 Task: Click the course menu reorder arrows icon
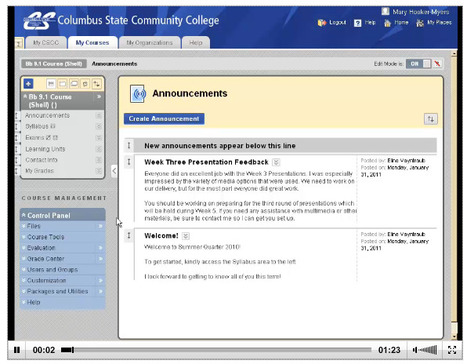[x=96, y=84]
